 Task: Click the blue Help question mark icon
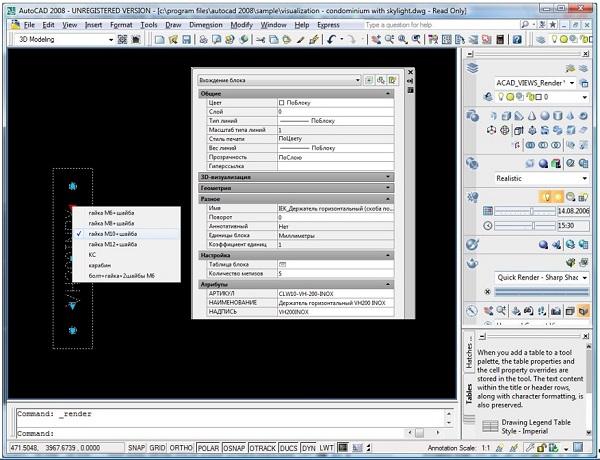pos(517,39)
